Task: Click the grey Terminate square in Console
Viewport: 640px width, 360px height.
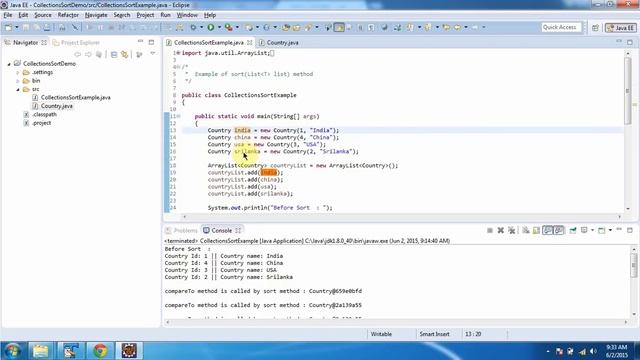Action: [490, 230]
